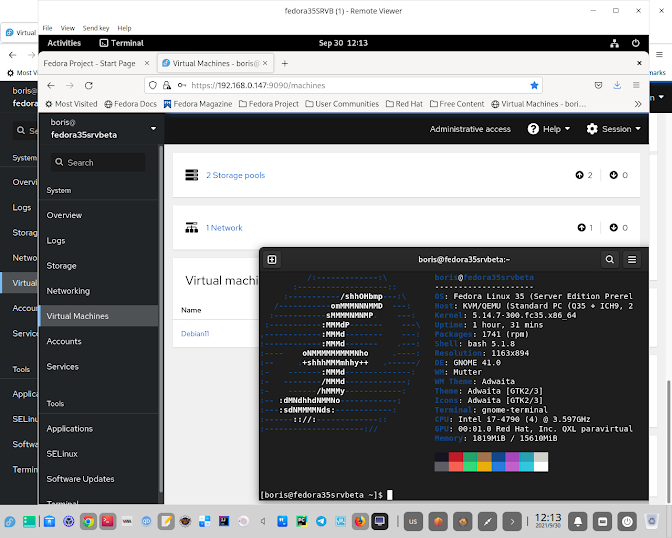Open Software Updates in Cockpit sidebar
672x538 pixels.
99,479
